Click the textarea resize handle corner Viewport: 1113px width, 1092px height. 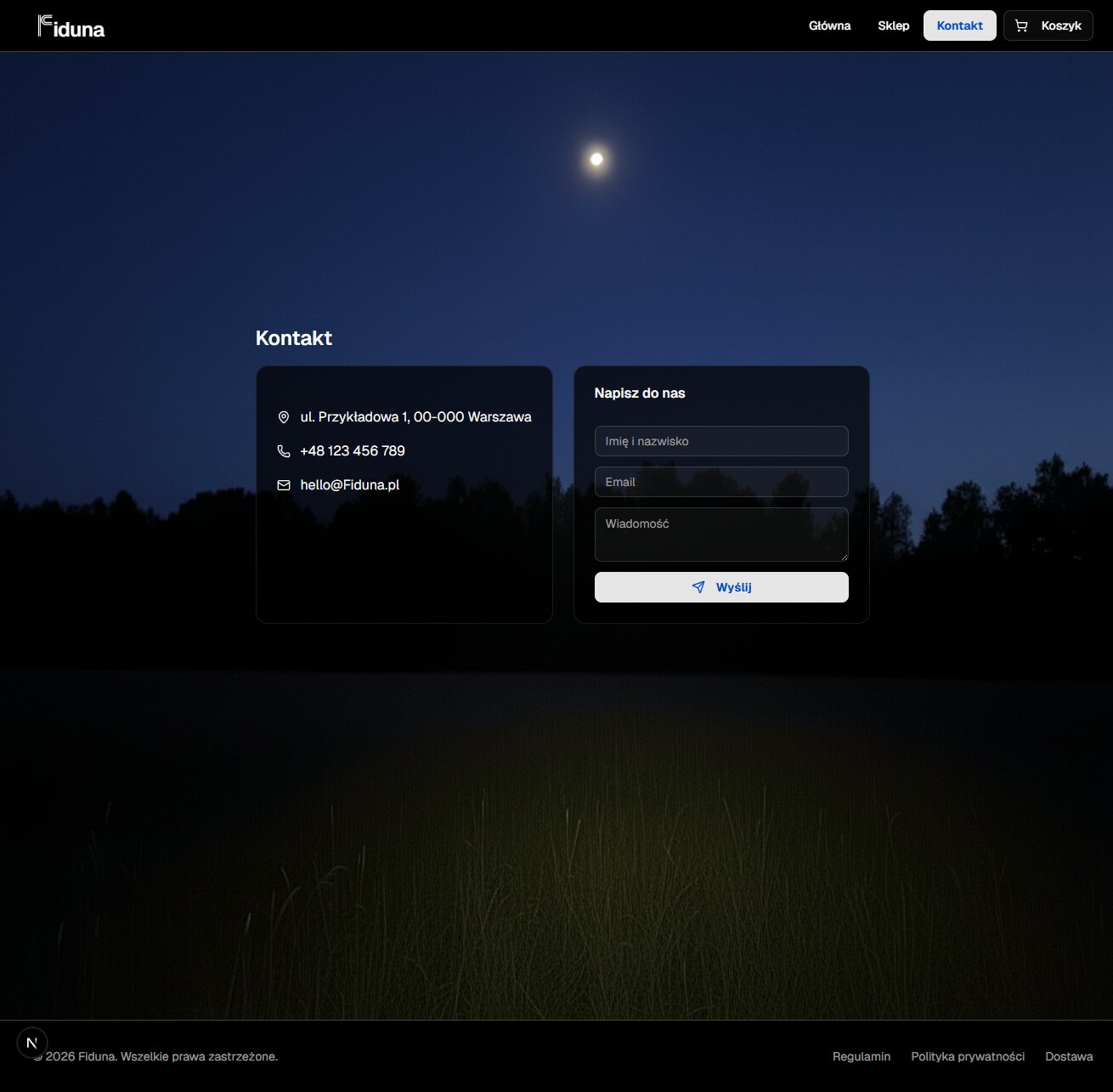click(x=844, y=557)
